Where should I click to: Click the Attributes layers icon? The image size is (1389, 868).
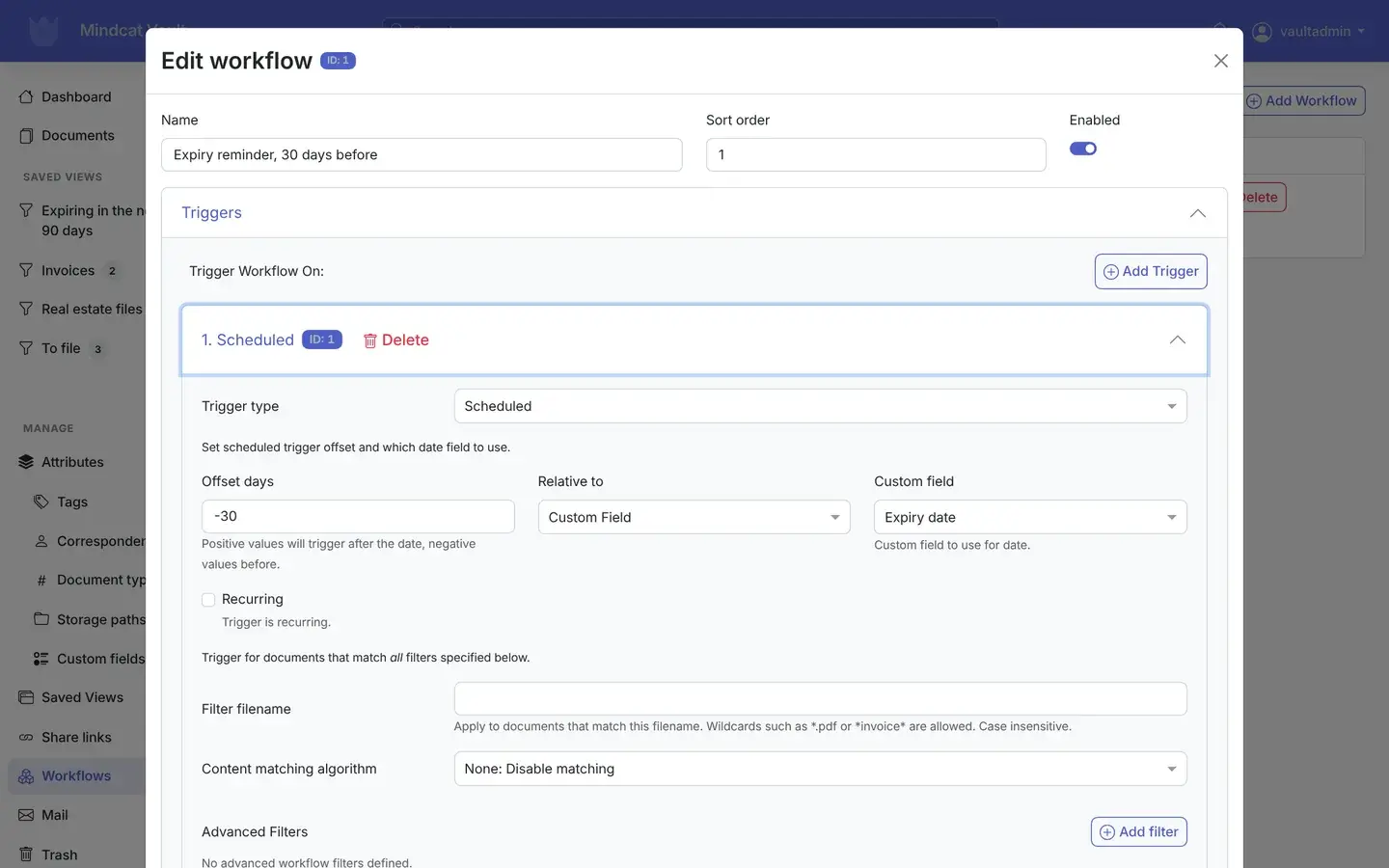(x=26, y=462)
